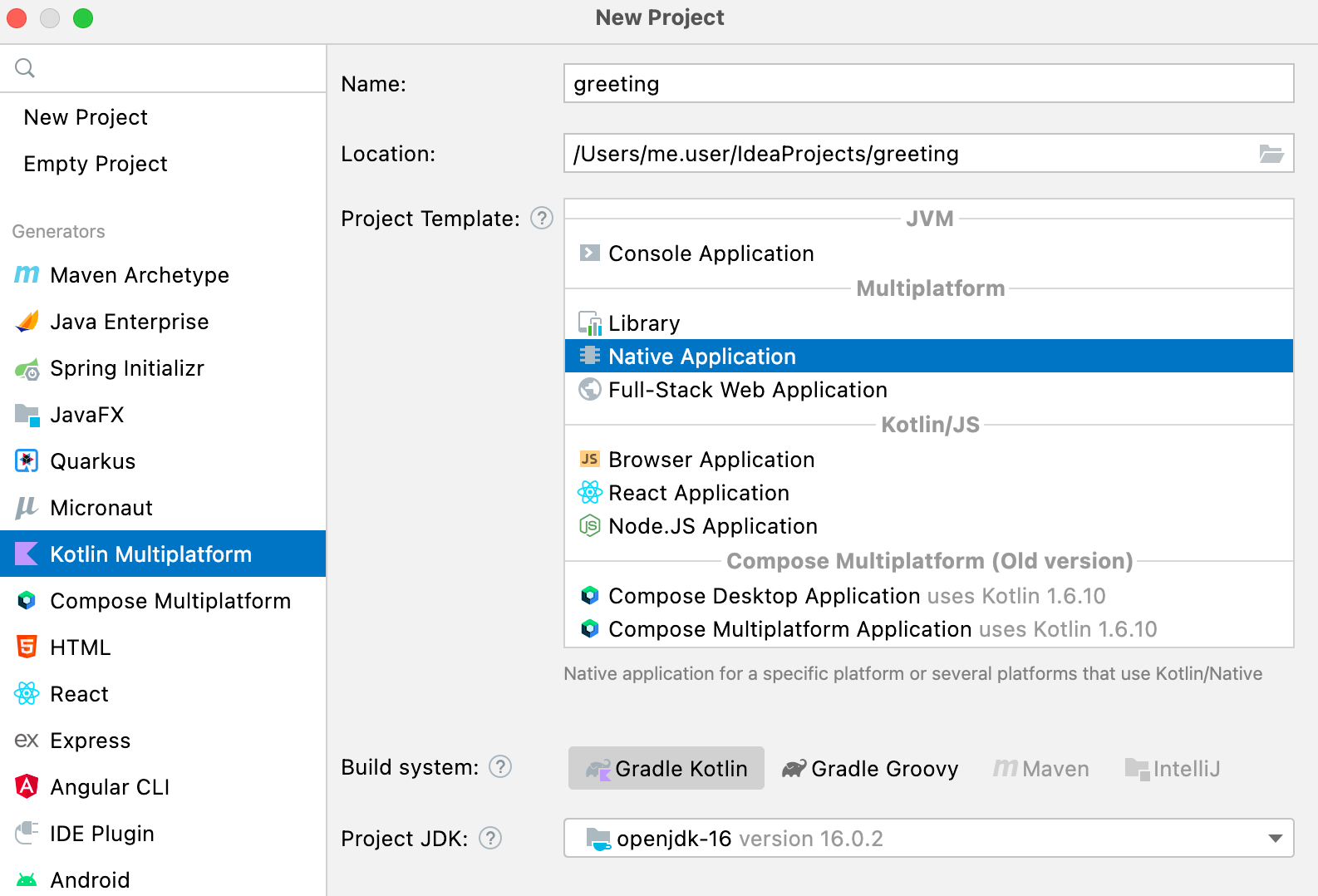Pick Browser Application template
1318x896 pixels.
tap(929, 459)
